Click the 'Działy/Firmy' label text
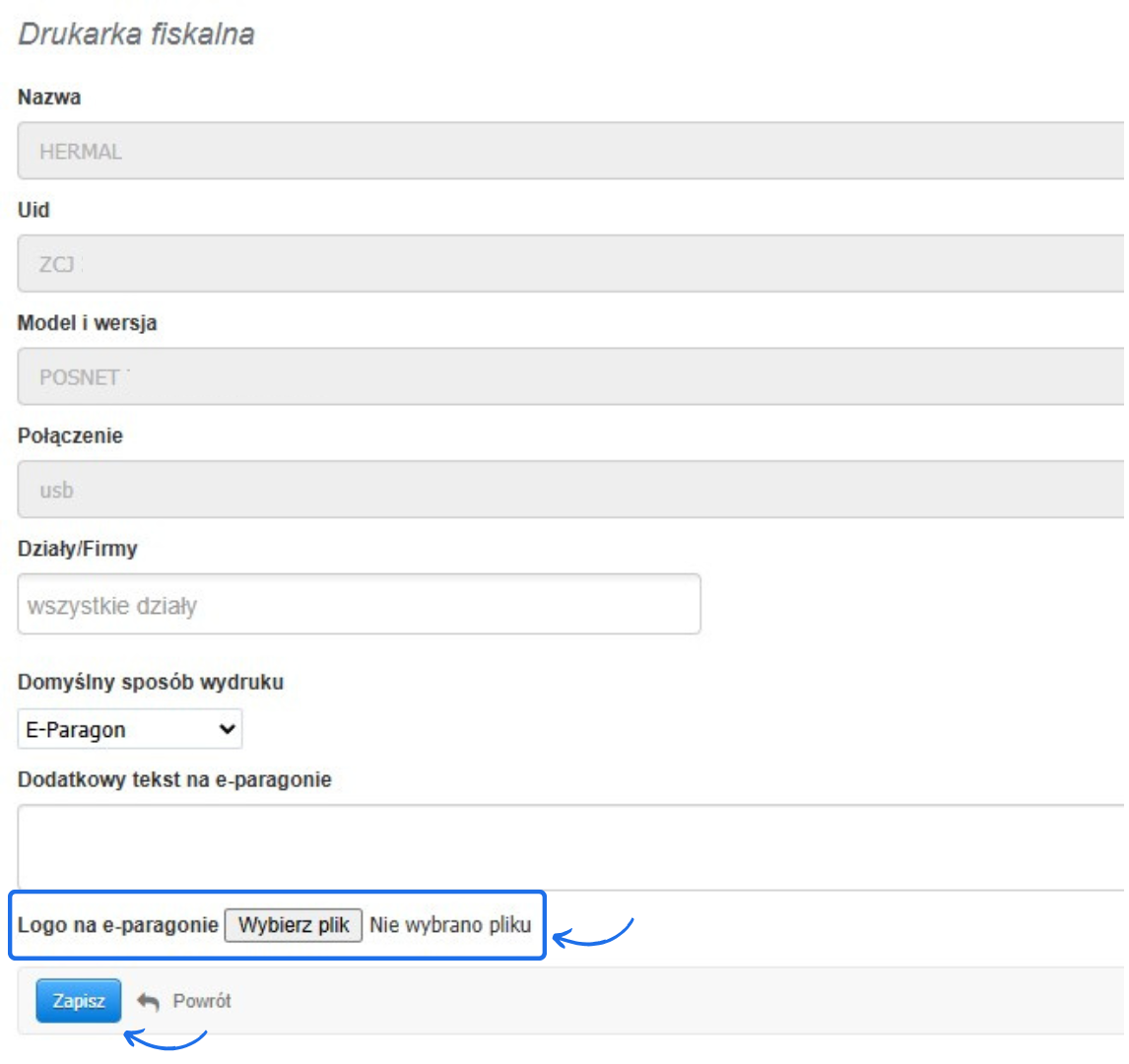Image resolution: width=1129 pixels, height=1064 pixels. click(77, 549)
